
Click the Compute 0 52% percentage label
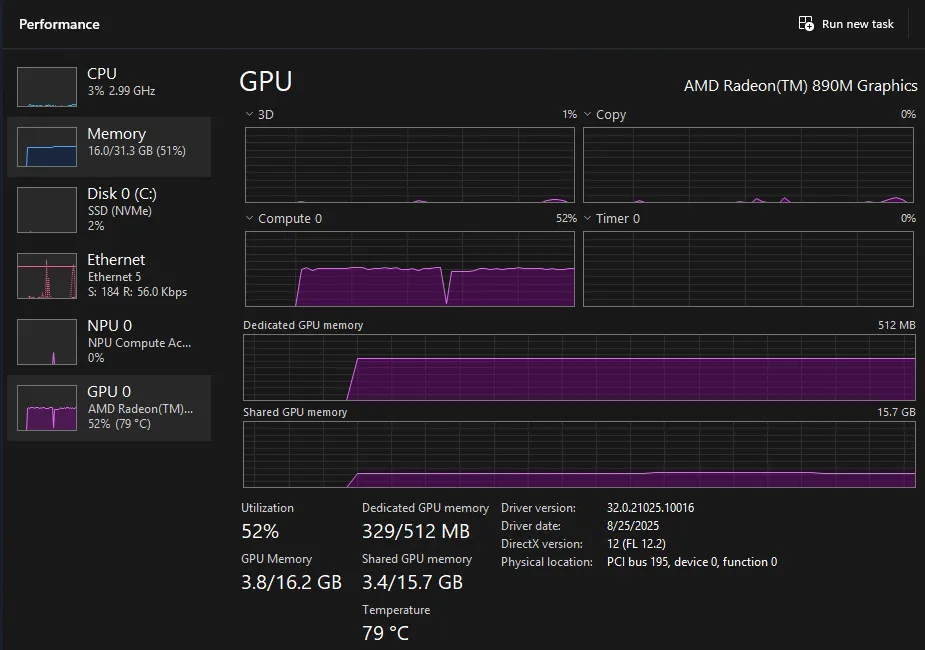pyautogui.click(x=566, y=218)
